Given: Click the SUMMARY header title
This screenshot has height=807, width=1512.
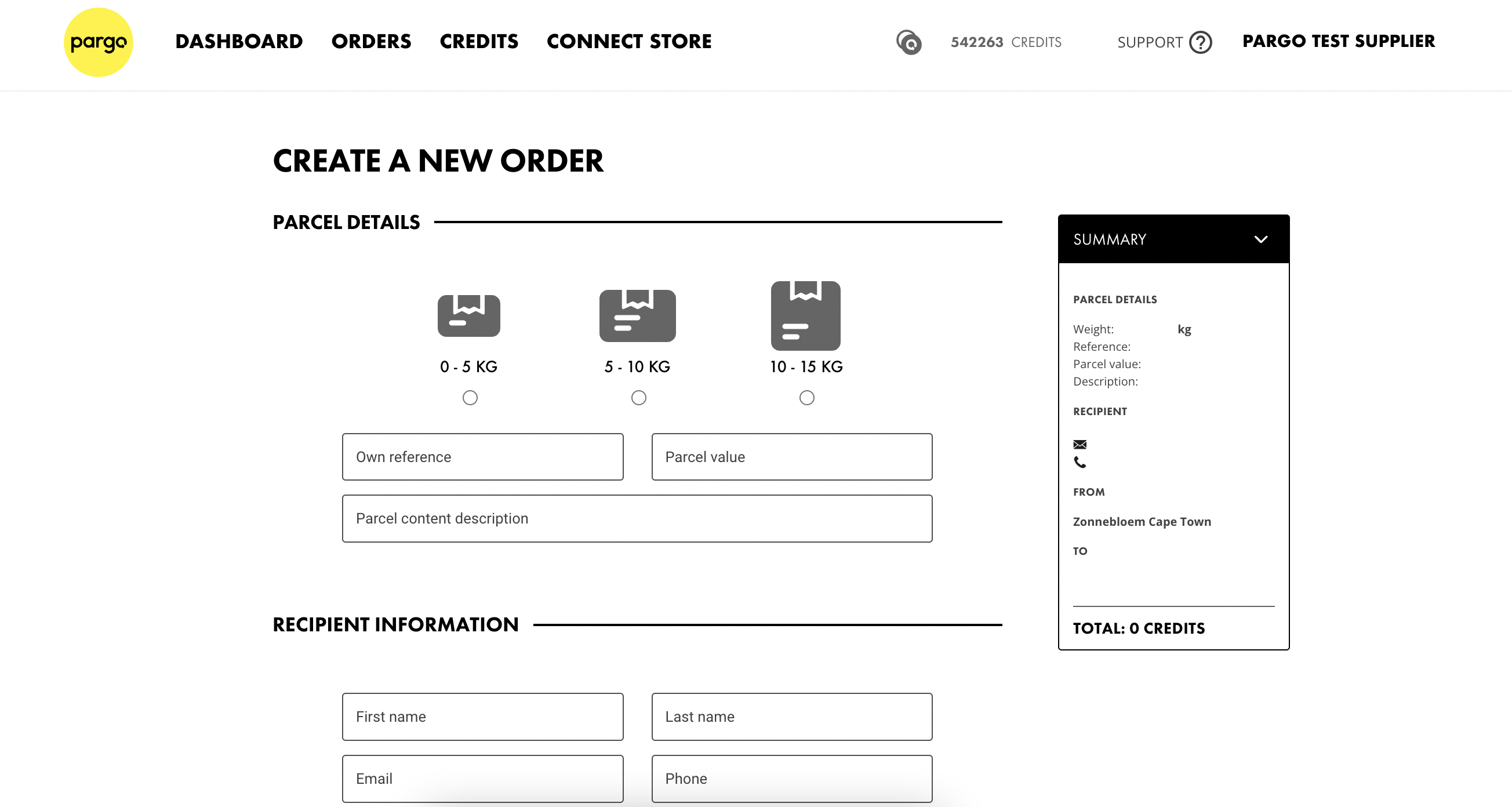Looking at the screenshot, I should point(1109,239).
